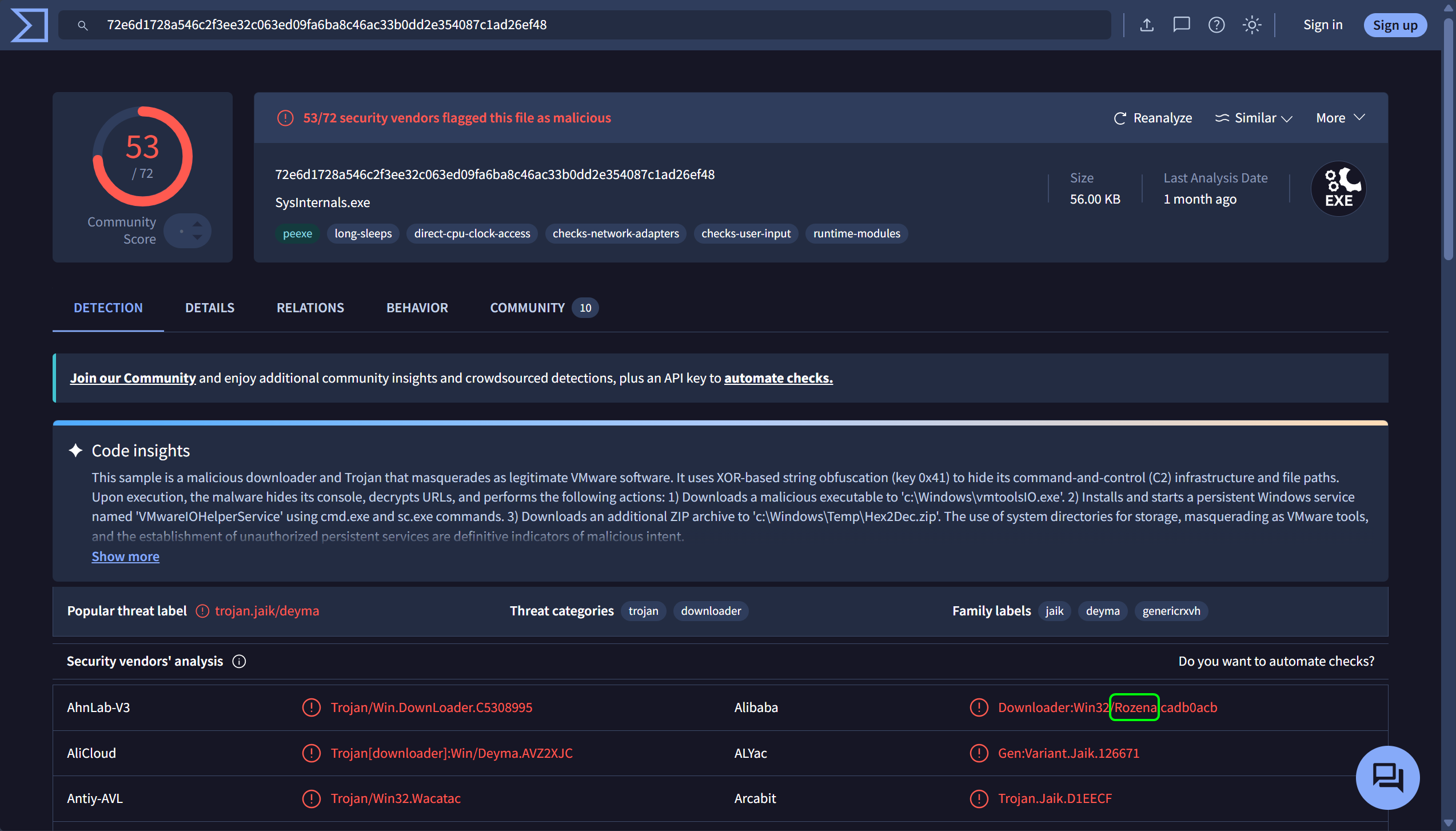Click the AhnLab-V3 detection alert icon
The height and width of the screenshot is (831, 1456).
pos(311,707)
